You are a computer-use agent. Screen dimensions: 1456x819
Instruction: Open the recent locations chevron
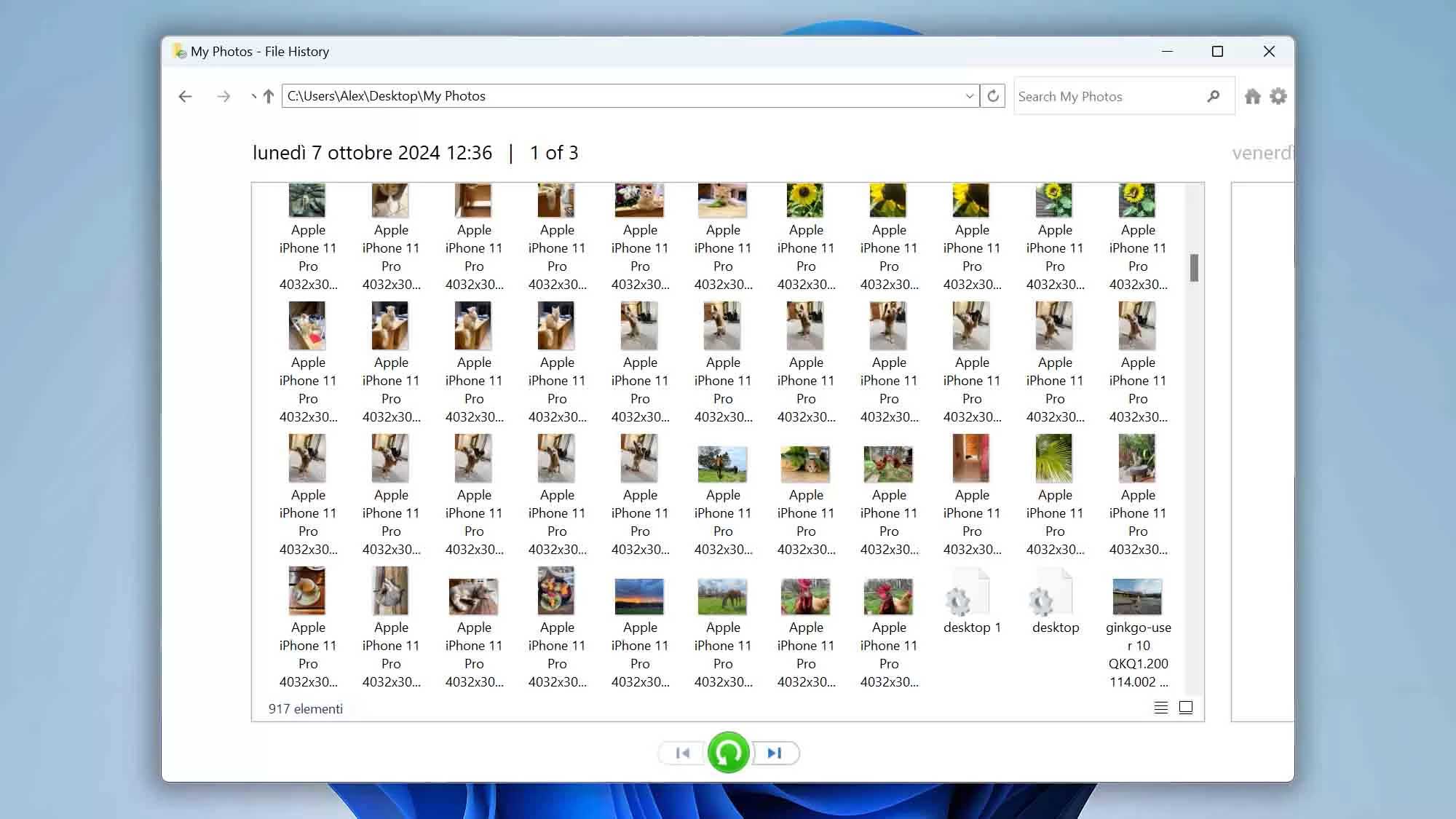tap(253, 96)
